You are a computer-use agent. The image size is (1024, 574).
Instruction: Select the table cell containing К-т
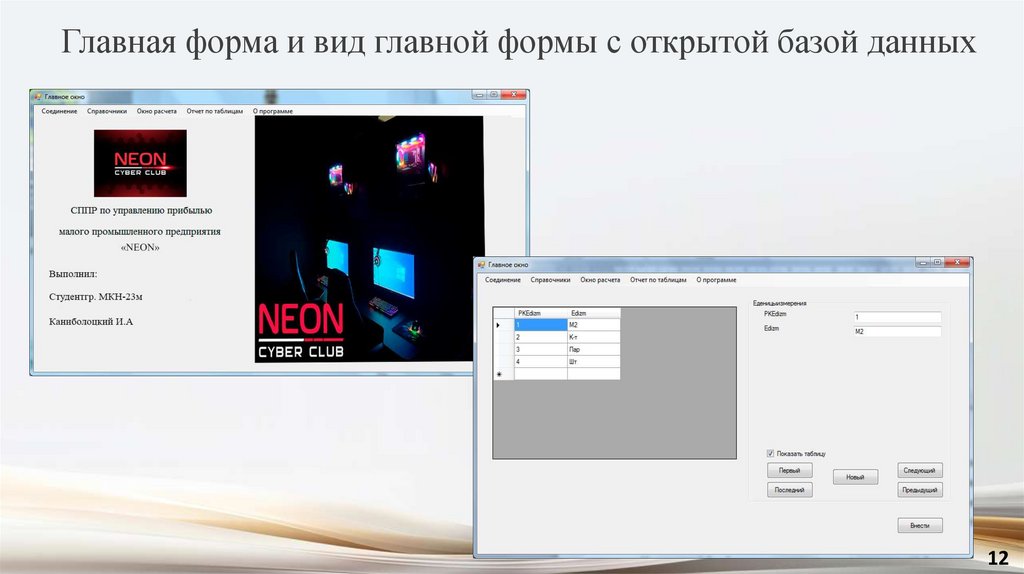[x=594, y=337]
